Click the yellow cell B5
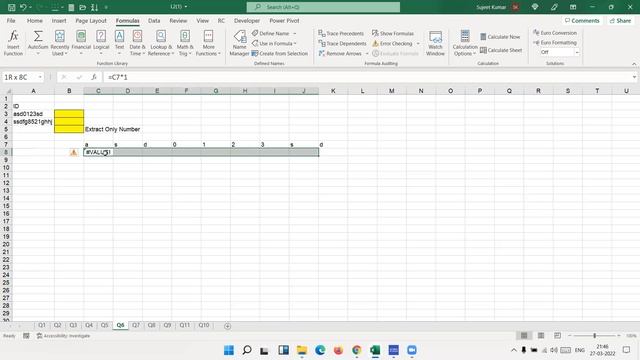 coord(69,129)
